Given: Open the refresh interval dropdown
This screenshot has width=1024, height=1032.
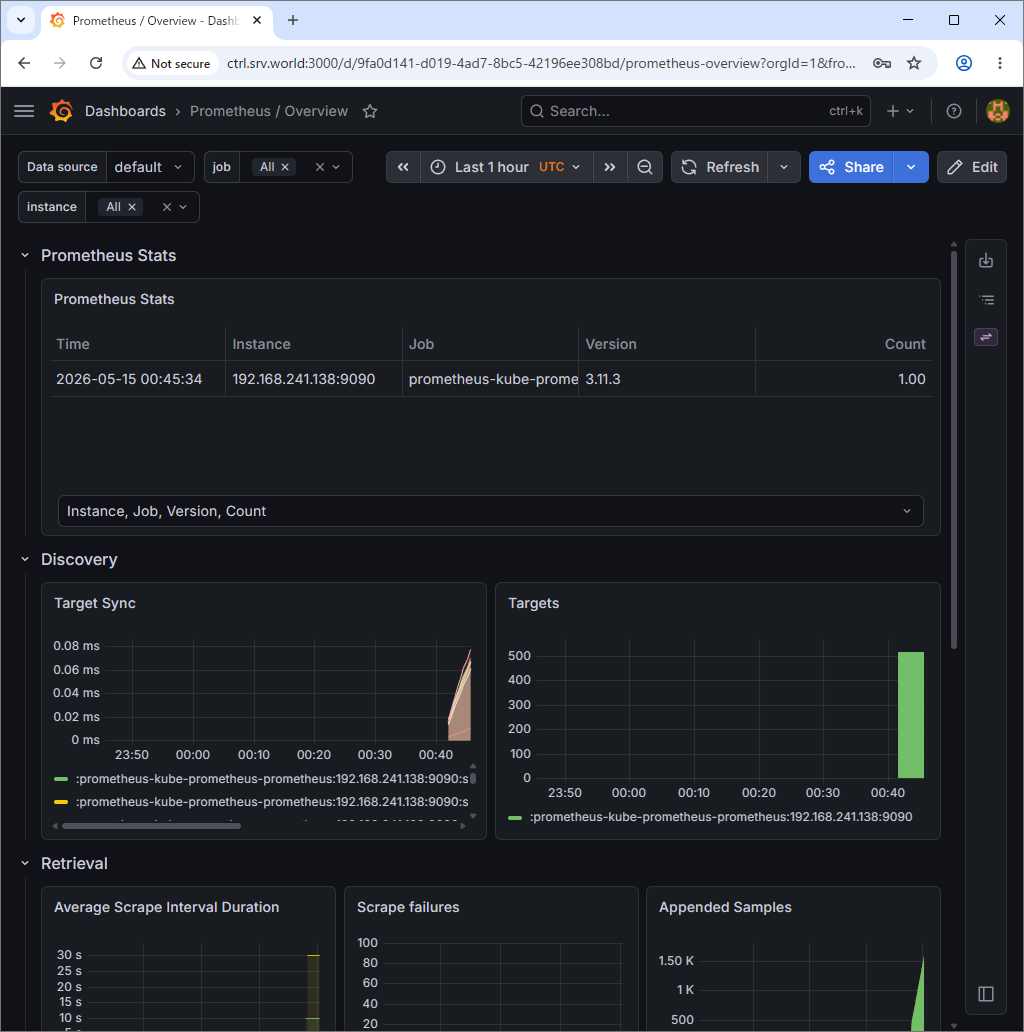Looking at the screenshot, I should (x=784, y=167).
